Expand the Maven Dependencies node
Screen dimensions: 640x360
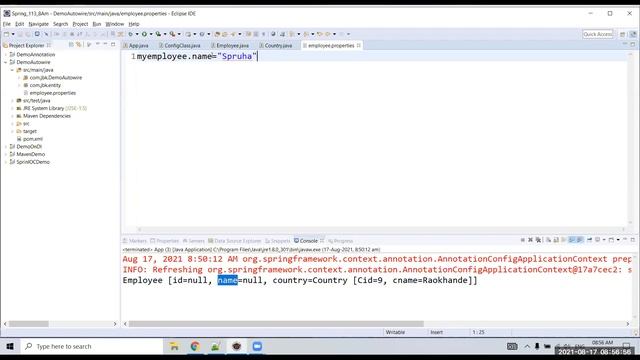pos(12,116)
